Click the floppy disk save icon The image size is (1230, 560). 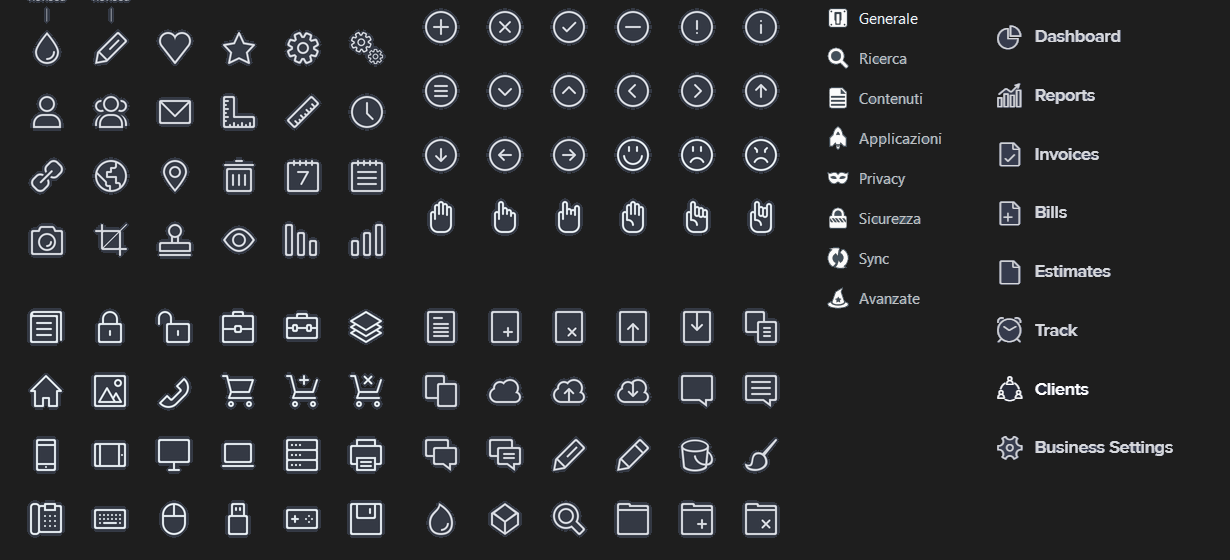point(367,519)
